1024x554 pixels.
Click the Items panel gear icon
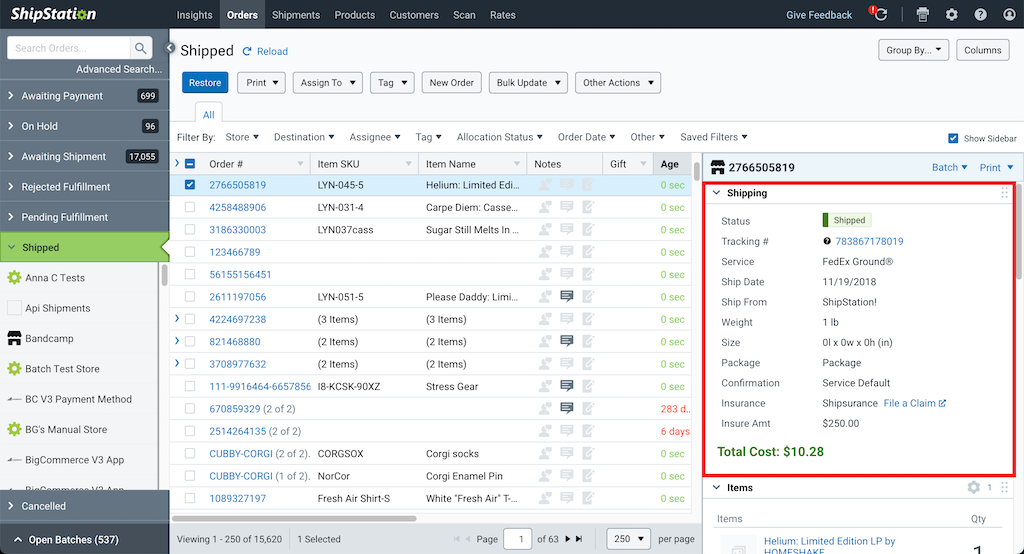[x=974, y=487]
